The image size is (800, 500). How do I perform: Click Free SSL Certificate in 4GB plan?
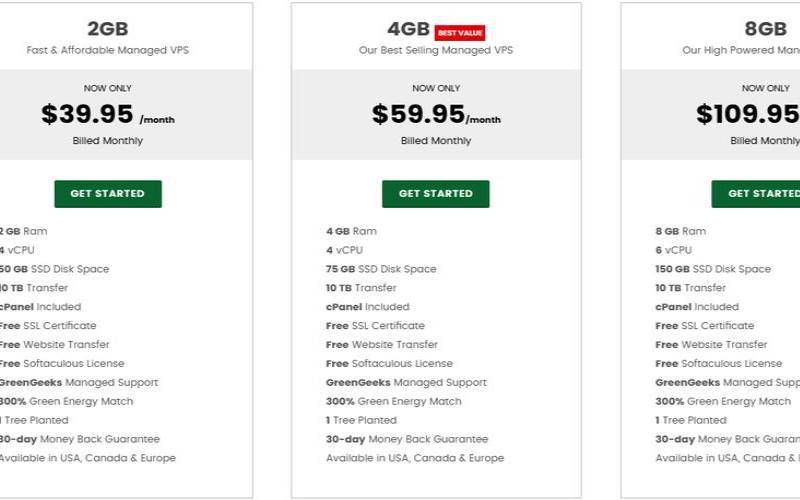click(x=375, y=326)
